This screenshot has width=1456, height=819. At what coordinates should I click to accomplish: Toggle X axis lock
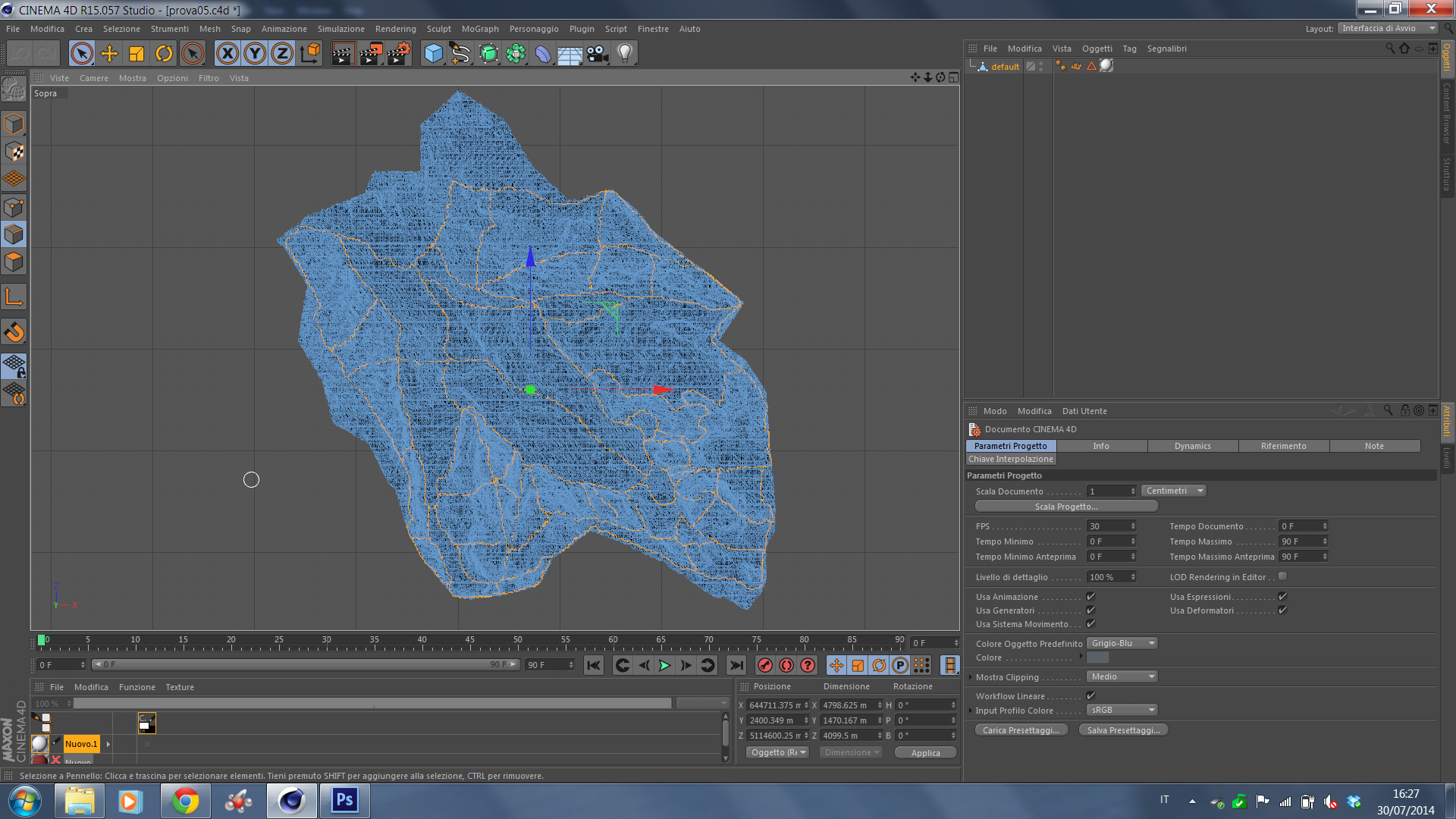point(227,54)
